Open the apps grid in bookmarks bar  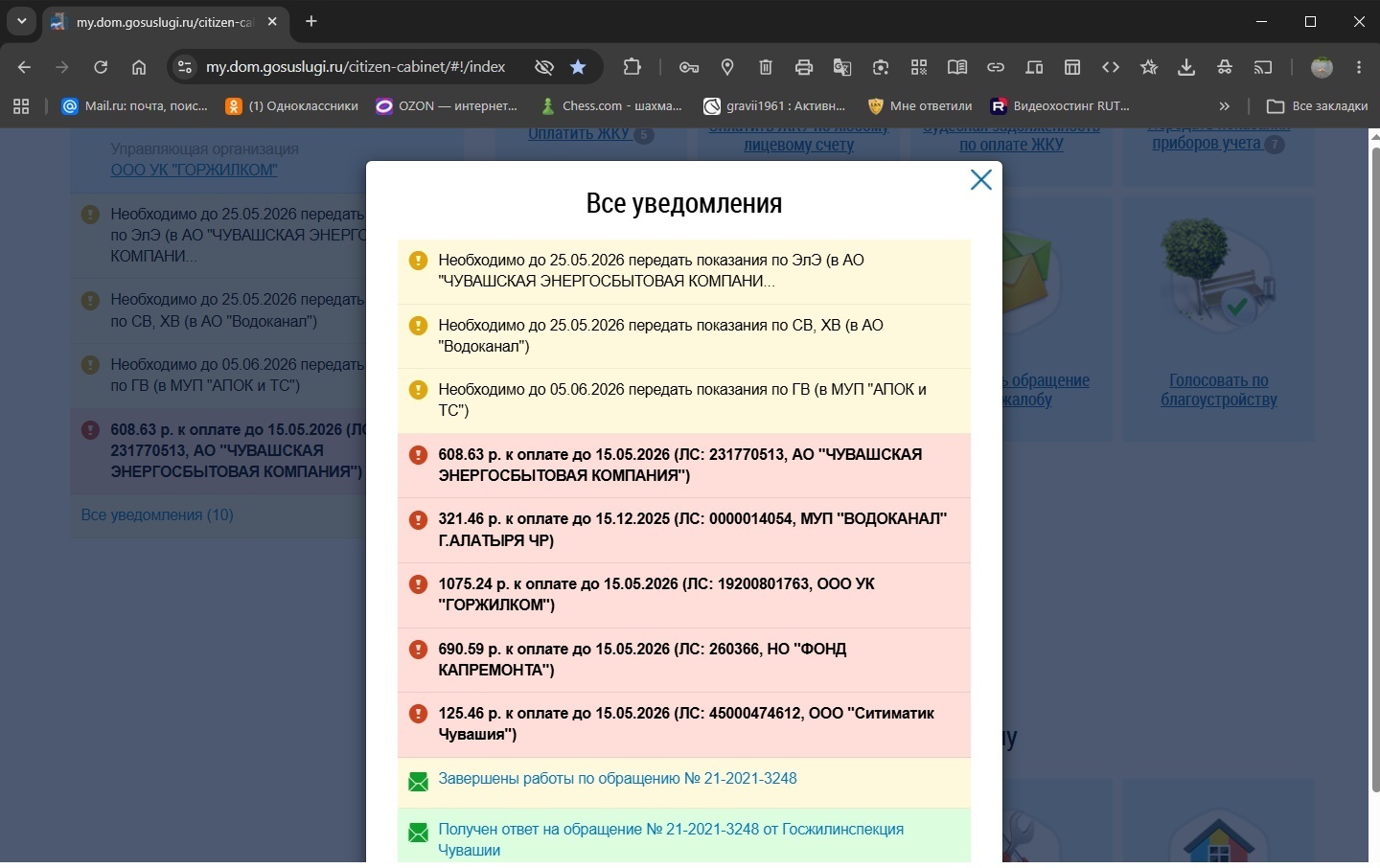21,106
